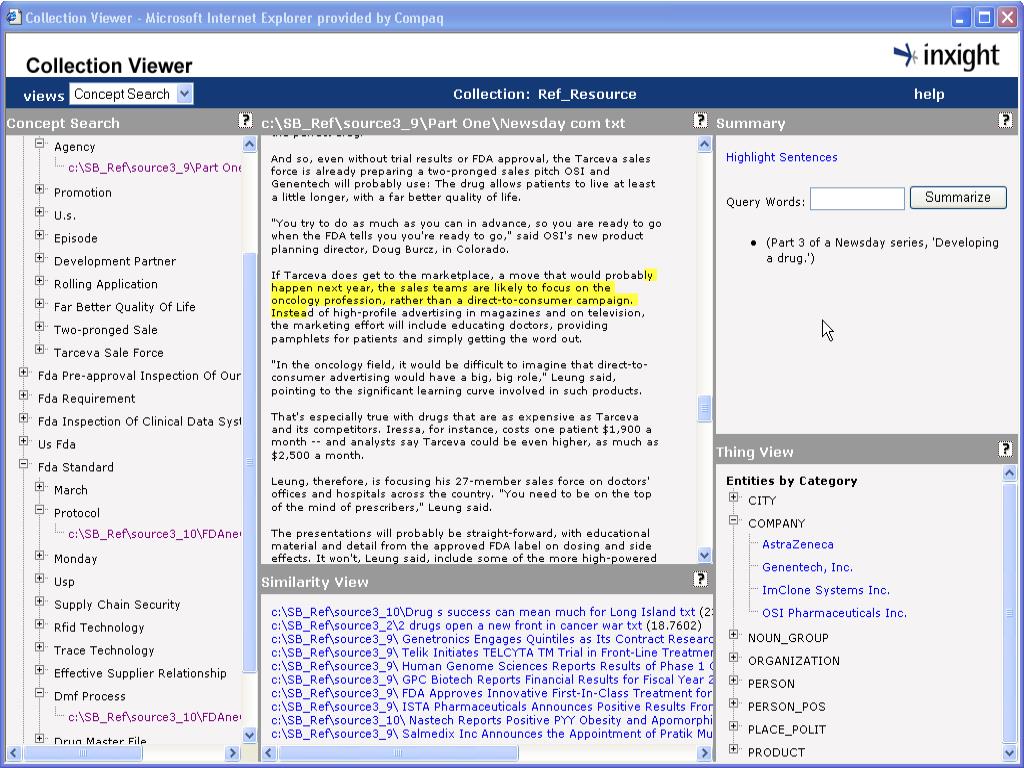Click scroll up arrow in Concept Search panel
The height and width of the screenshot is (768, 1024).
click(x=249, y=144)
